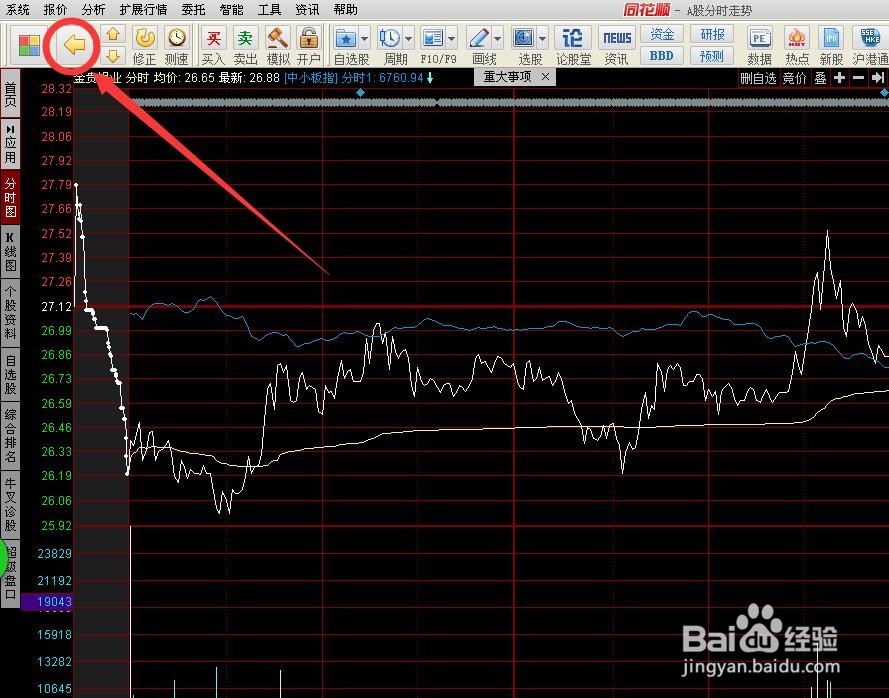Open the 综合排名 side tab
The image size is (889, 698).
[10, 435]
